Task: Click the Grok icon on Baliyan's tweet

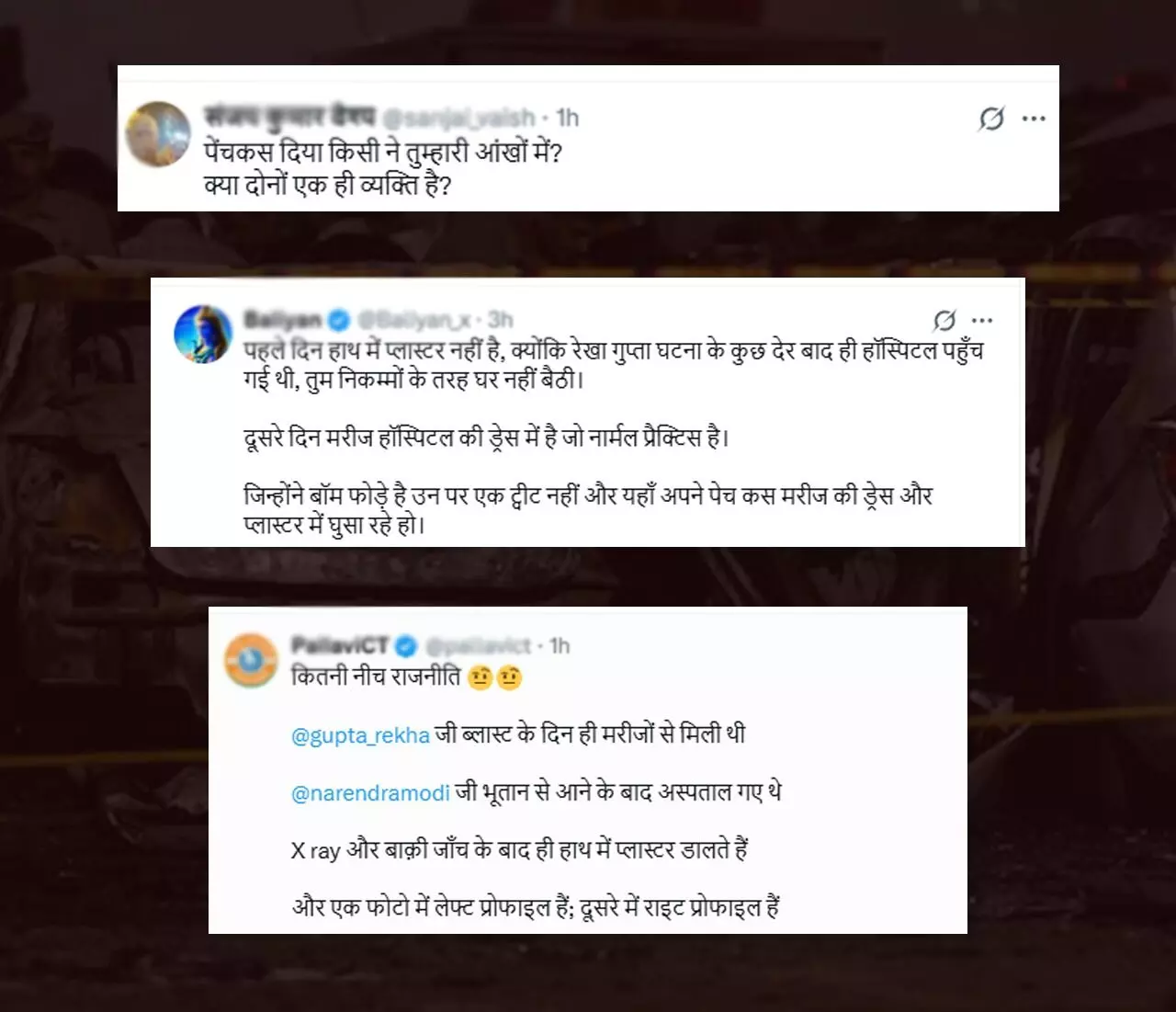Action: click(944, 320)
